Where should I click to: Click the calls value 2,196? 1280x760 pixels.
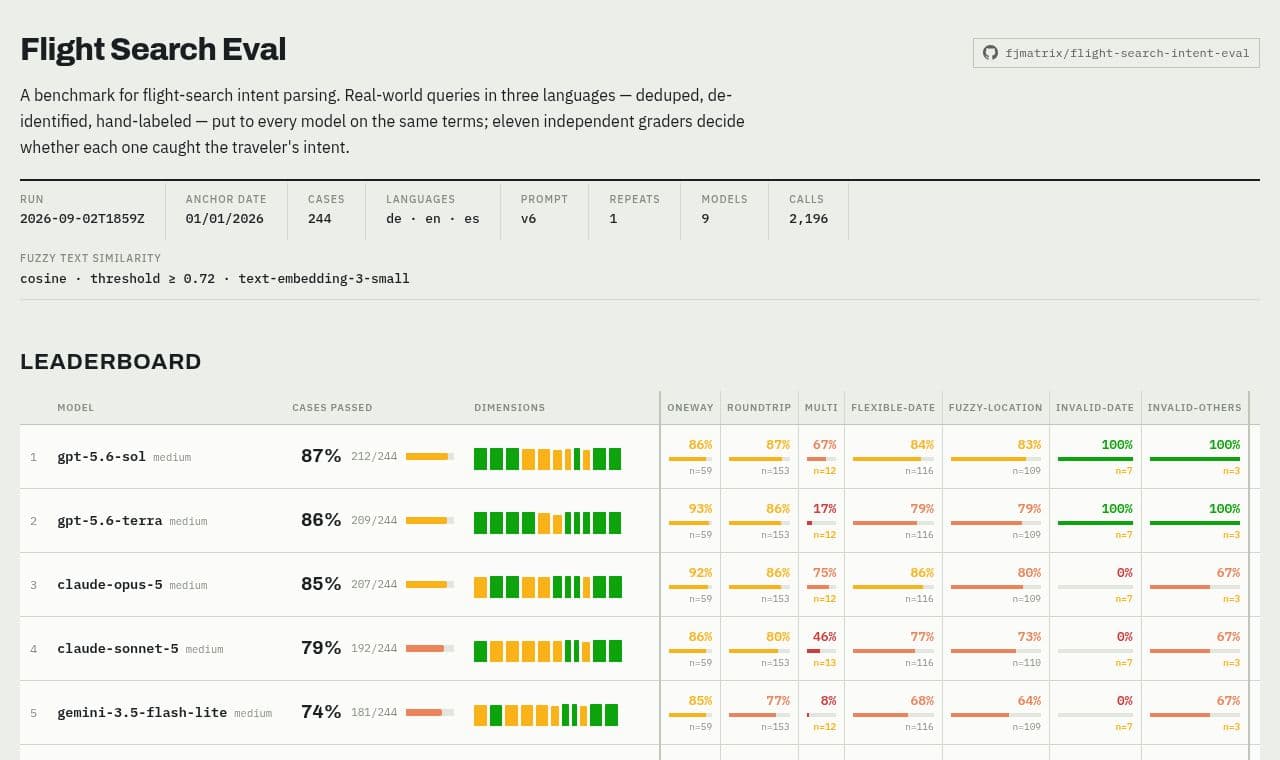pos(808,218)
